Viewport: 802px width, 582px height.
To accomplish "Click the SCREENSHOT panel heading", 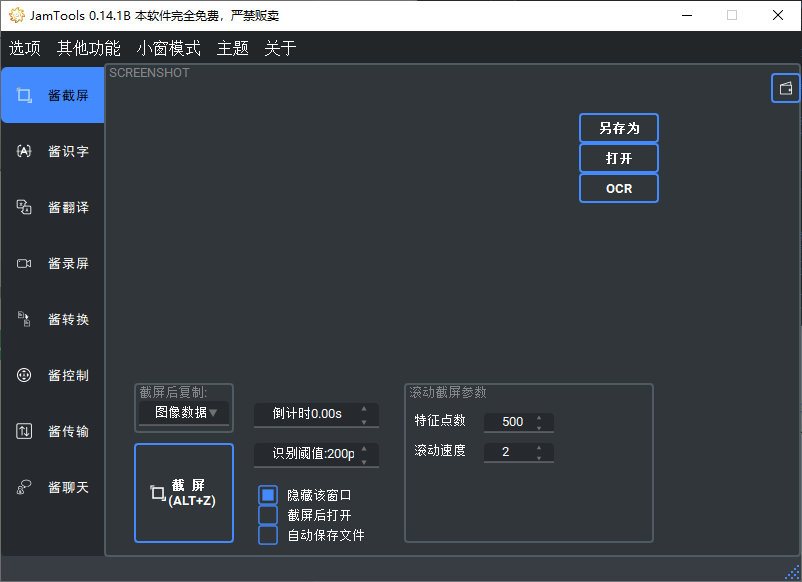I will (x=149, y=73).
